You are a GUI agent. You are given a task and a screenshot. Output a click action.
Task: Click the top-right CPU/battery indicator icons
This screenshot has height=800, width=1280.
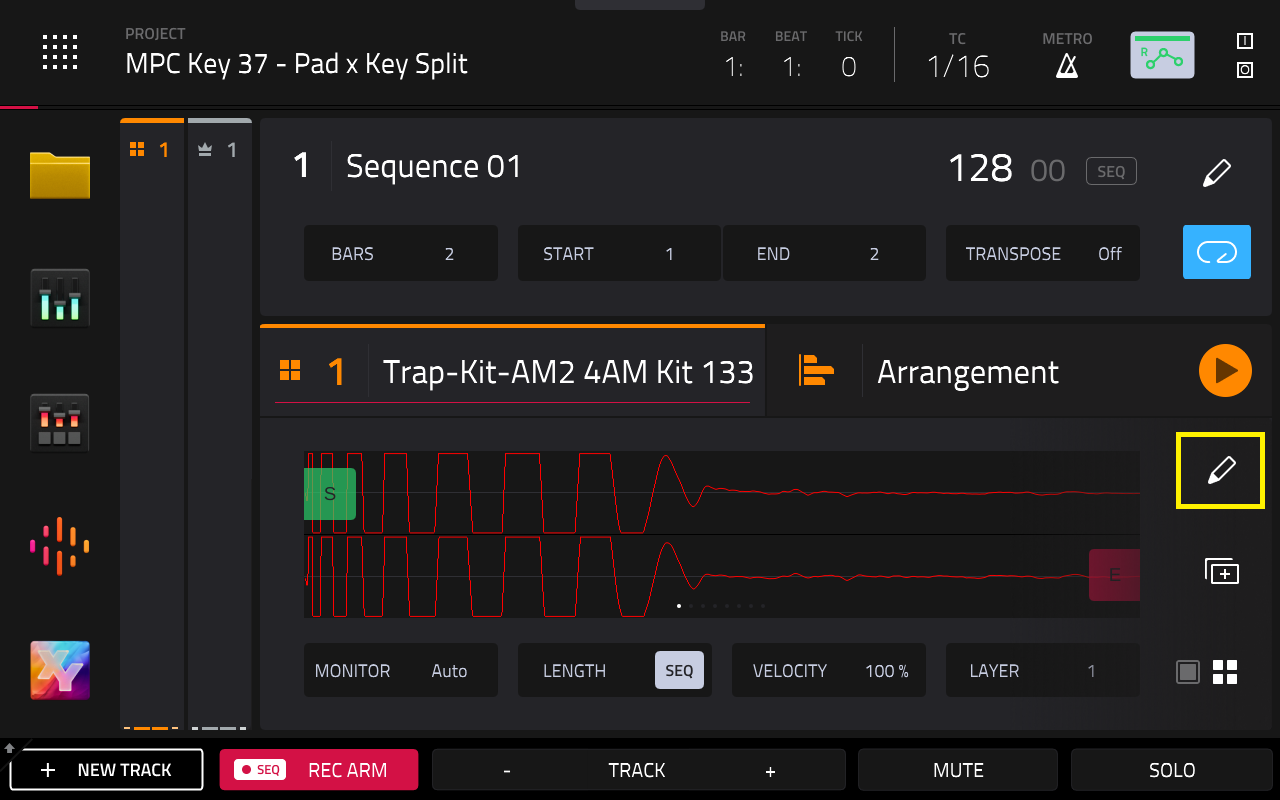[1245, 55]
